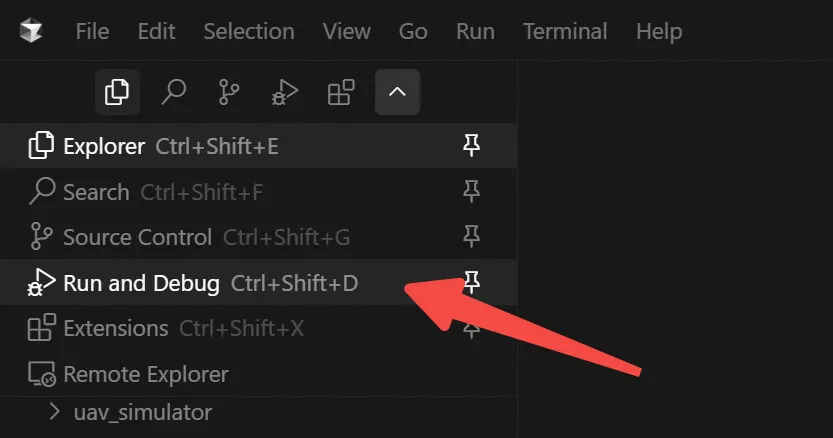Image resolution: width=833 pixels, height=438 pixels.
Task: Open Search via the magnifier toolbar icon
Action: click(174, 92)
